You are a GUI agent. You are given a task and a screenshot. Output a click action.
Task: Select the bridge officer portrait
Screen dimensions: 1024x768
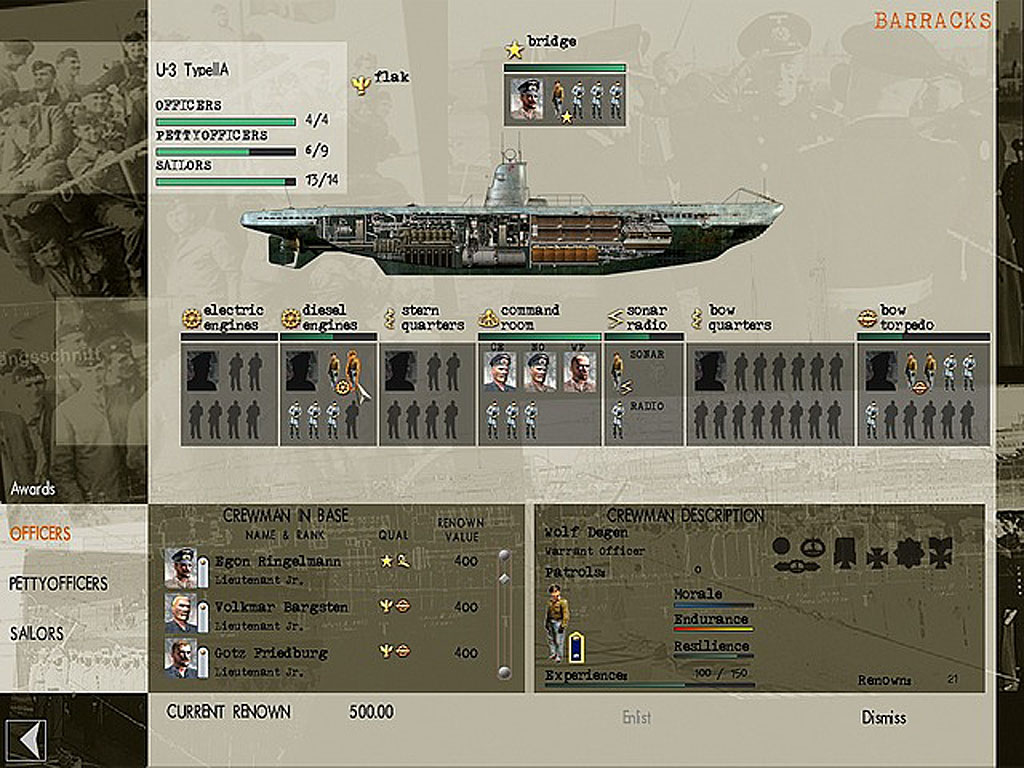tap(526, 99)
